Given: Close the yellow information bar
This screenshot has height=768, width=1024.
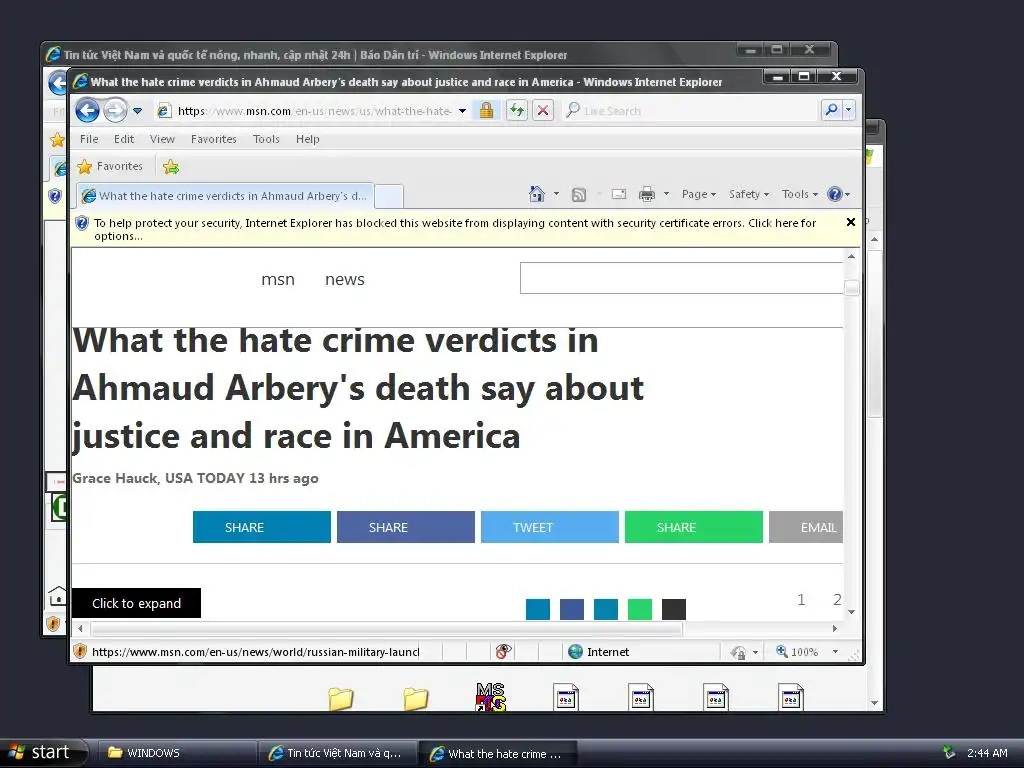Looking at the screenshot, I should point(850,222).
